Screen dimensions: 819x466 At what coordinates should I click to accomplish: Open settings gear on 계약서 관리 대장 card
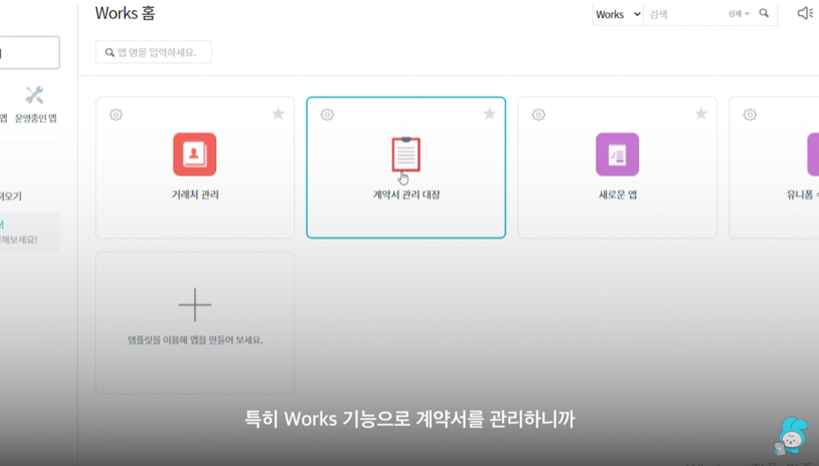point(327,114)
